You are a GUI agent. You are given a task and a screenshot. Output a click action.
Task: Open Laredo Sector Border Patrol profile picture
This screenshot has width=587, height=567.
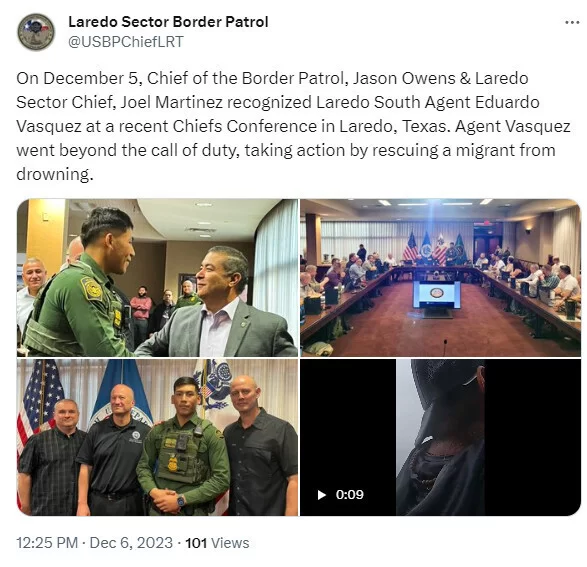tap(36, 32)
